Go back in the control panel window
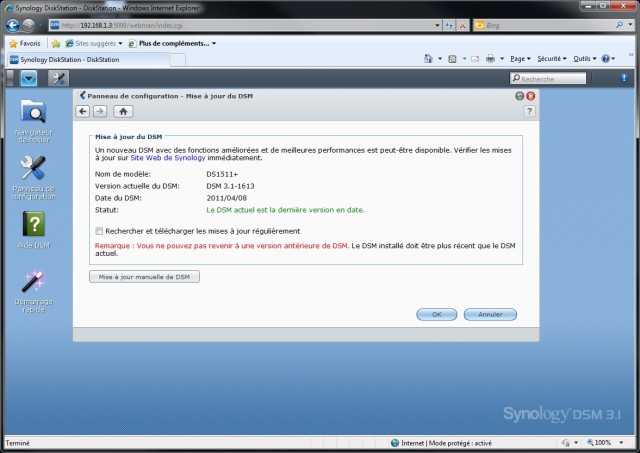640x453 pixels. [83, 111]
